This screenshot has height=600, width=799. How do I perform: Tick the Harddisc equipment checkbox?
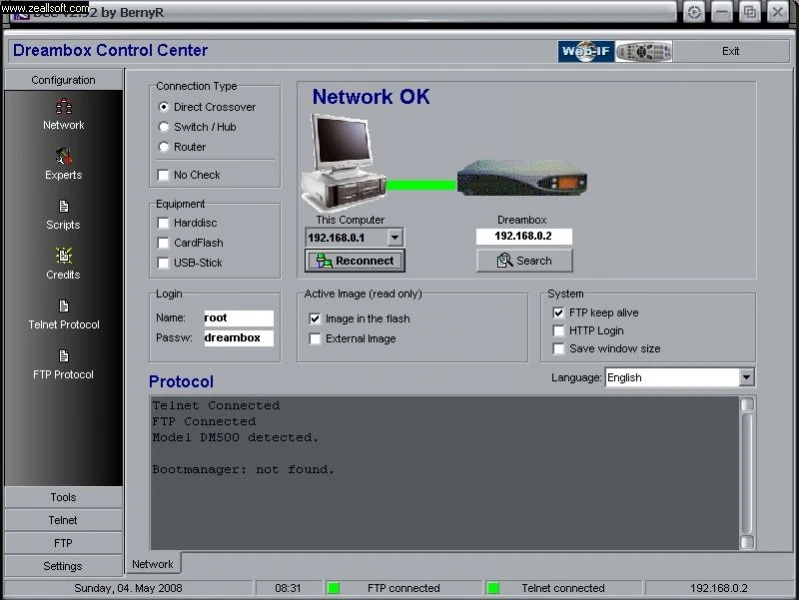pyautogui.click(x=164, y=223)
